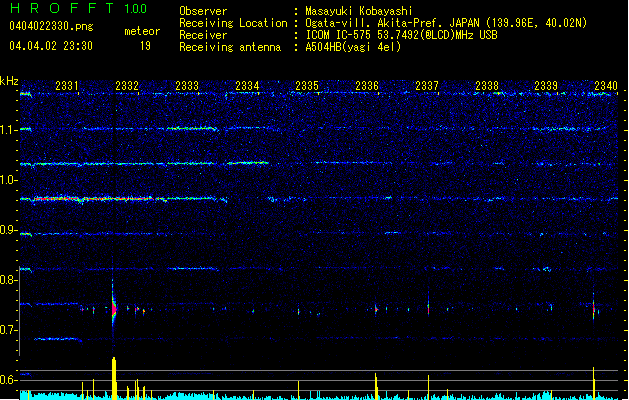
Task: Click the kHz axis unit label
Action: pyautogui.click(x=9, y=81)
